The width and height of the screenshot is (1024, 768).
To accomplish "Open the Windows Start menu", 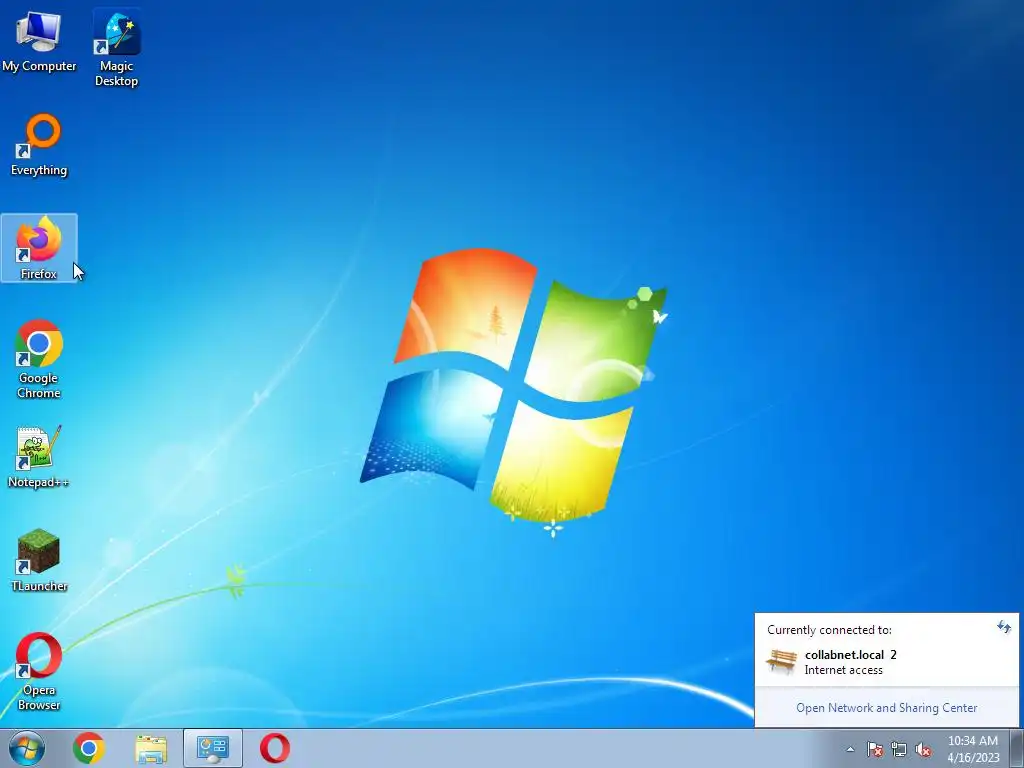I will point(27,748).
